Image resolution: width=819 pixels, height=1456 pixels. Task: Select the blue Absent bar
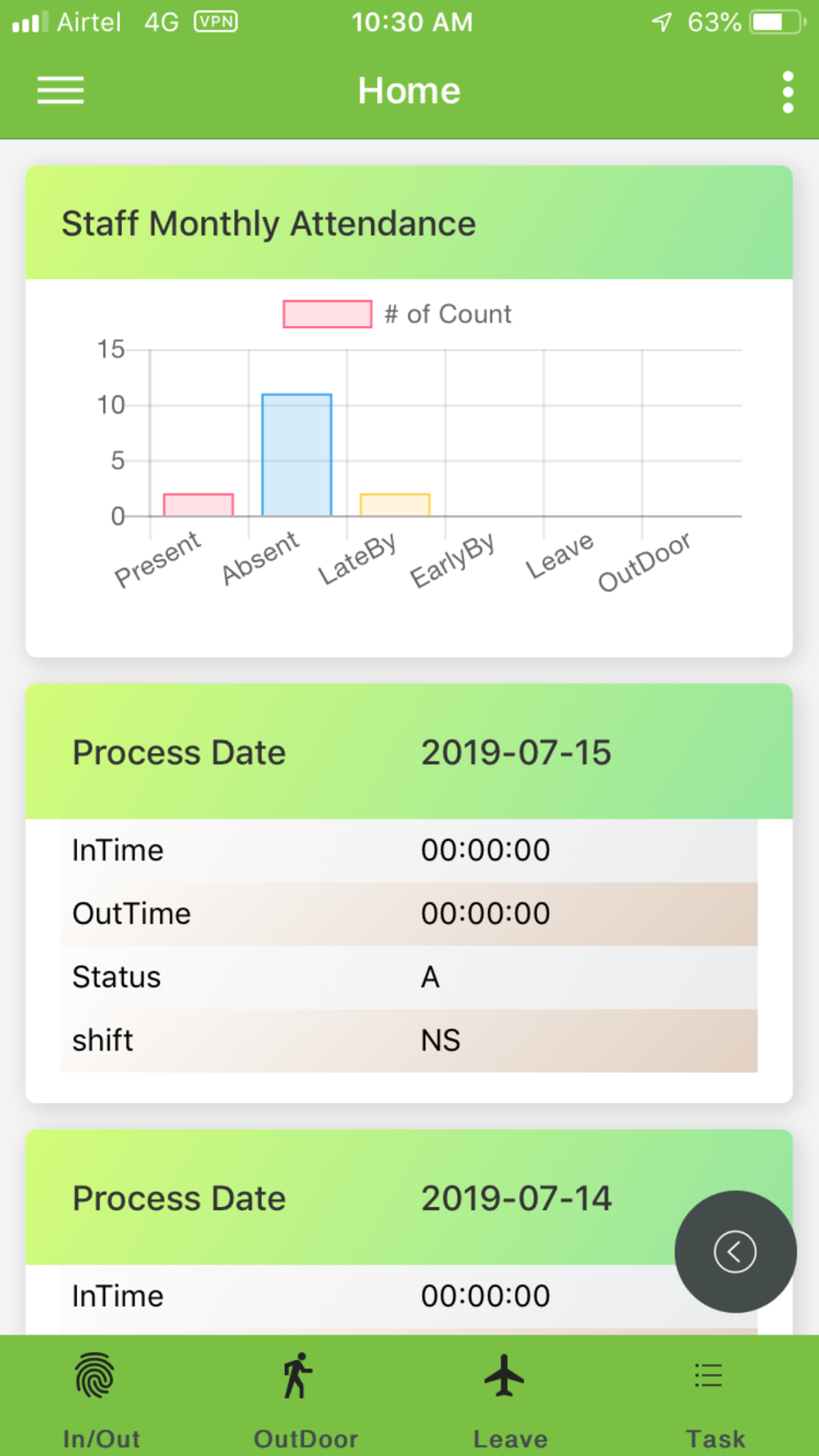tap(296, 454)
